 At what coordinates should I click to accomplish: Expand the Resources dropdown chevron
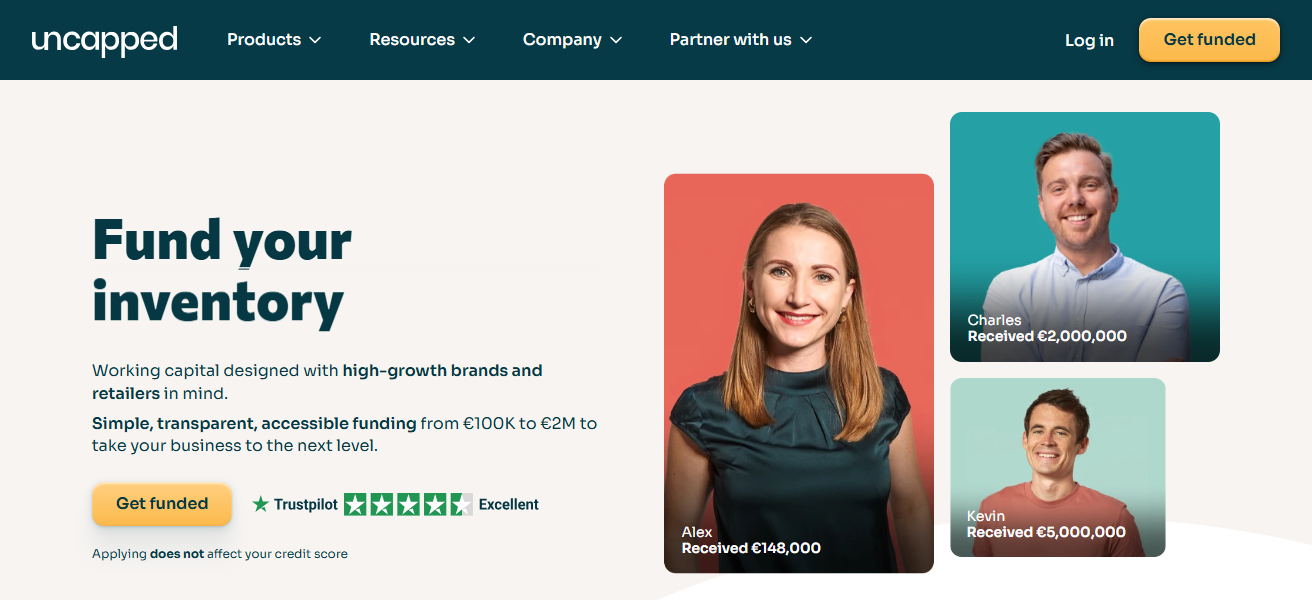pyautogui.click(x=469, y=40)
